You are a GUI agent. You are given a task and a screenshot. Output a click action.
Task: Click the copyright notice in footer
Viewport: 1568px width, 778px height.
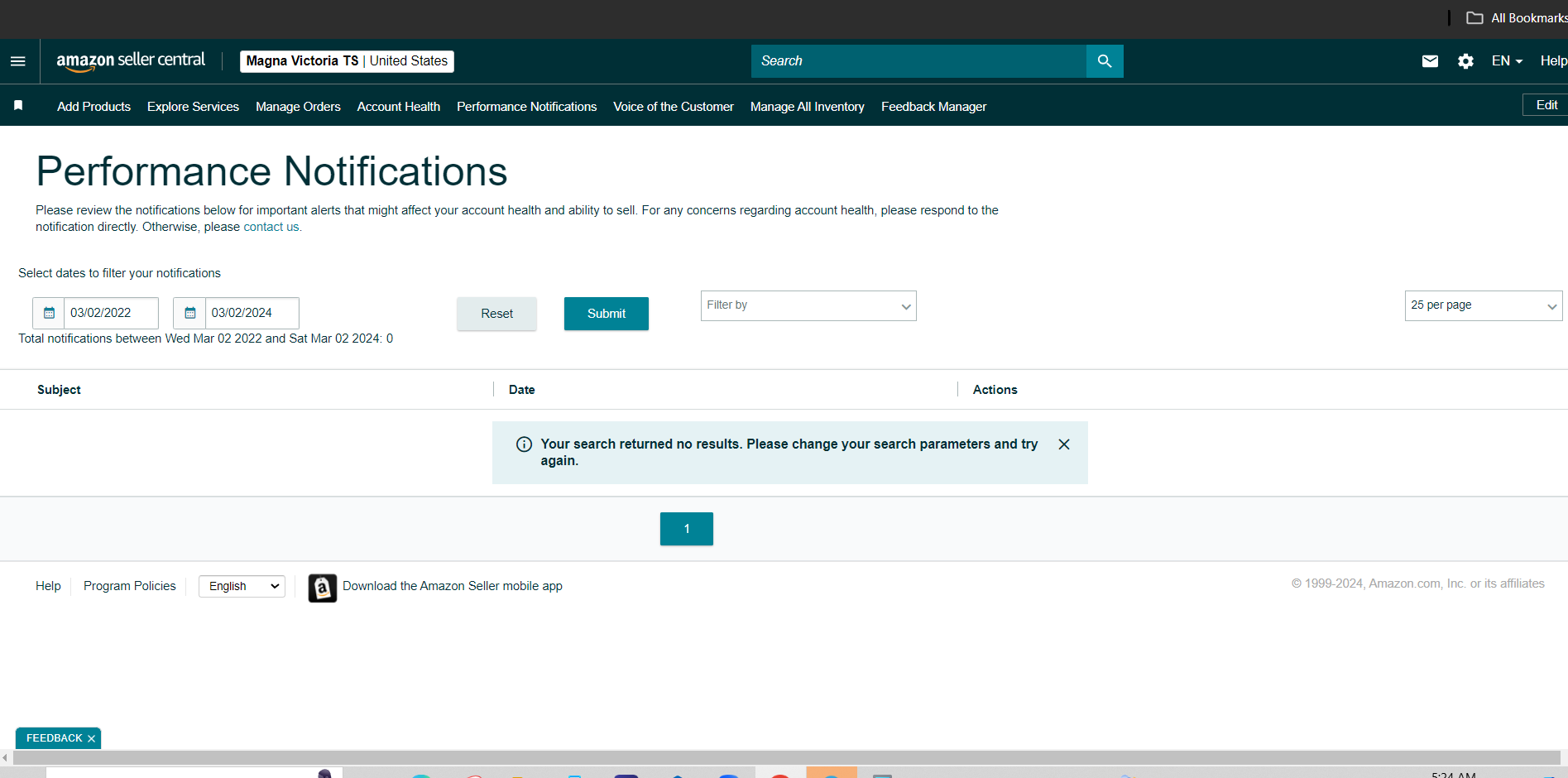coord(1418,583)
